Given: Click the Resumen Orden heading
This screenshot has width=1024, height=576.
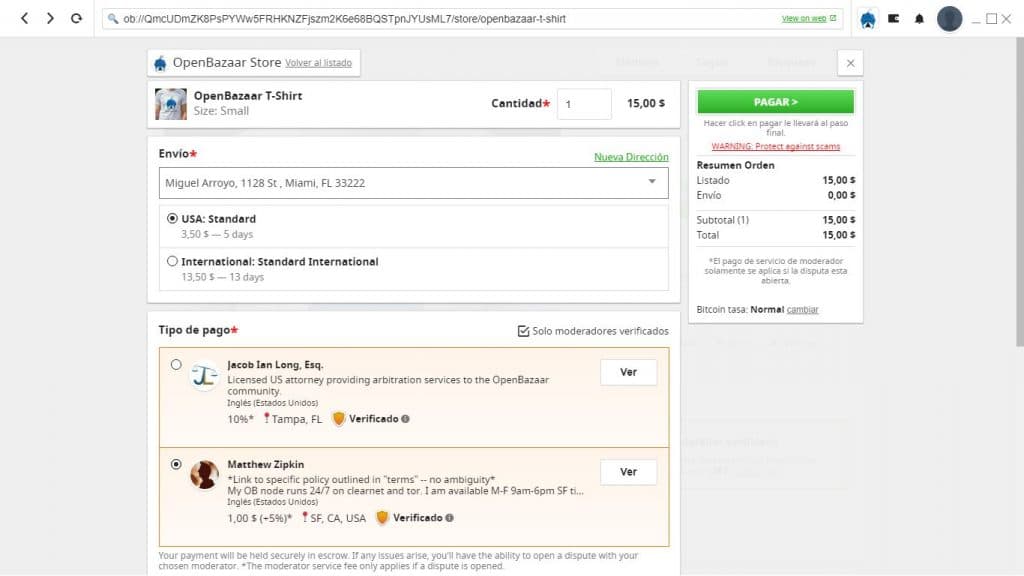Looking at the screenshot, I should [735, 165].
